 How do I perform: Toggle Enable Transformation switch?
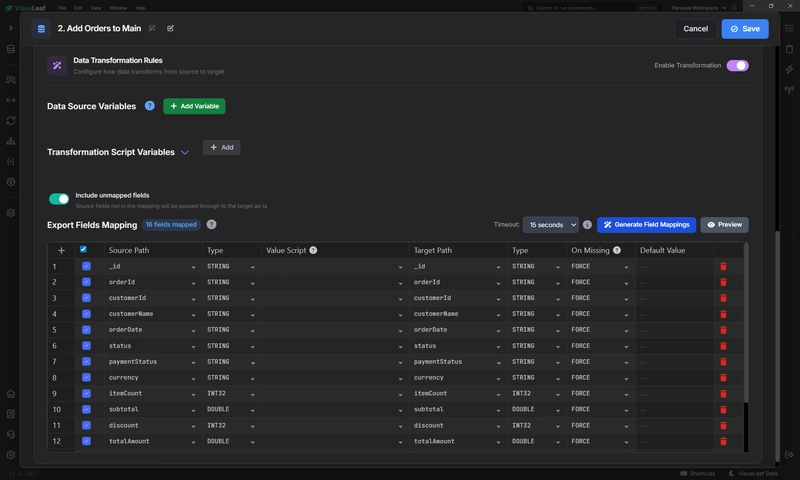pos(737,65)
